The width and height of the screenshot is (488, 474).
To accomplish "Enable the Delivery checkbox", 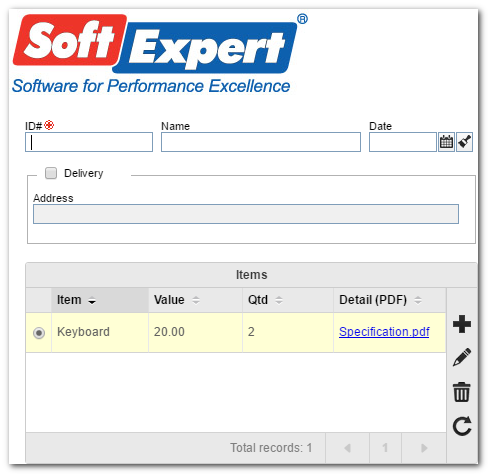I will [51, 173].
